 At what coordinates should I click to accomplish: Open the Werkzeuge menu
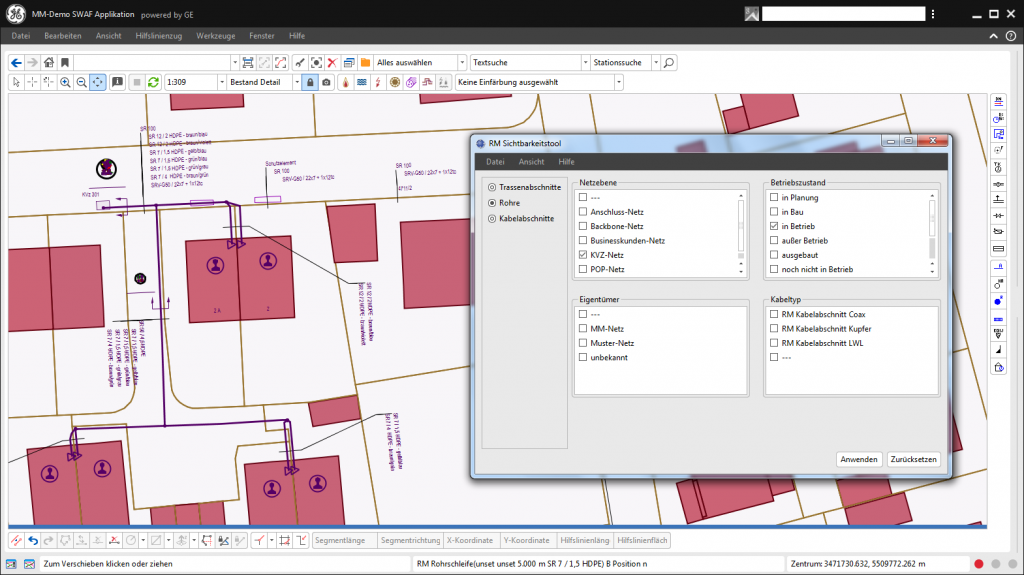216,35
